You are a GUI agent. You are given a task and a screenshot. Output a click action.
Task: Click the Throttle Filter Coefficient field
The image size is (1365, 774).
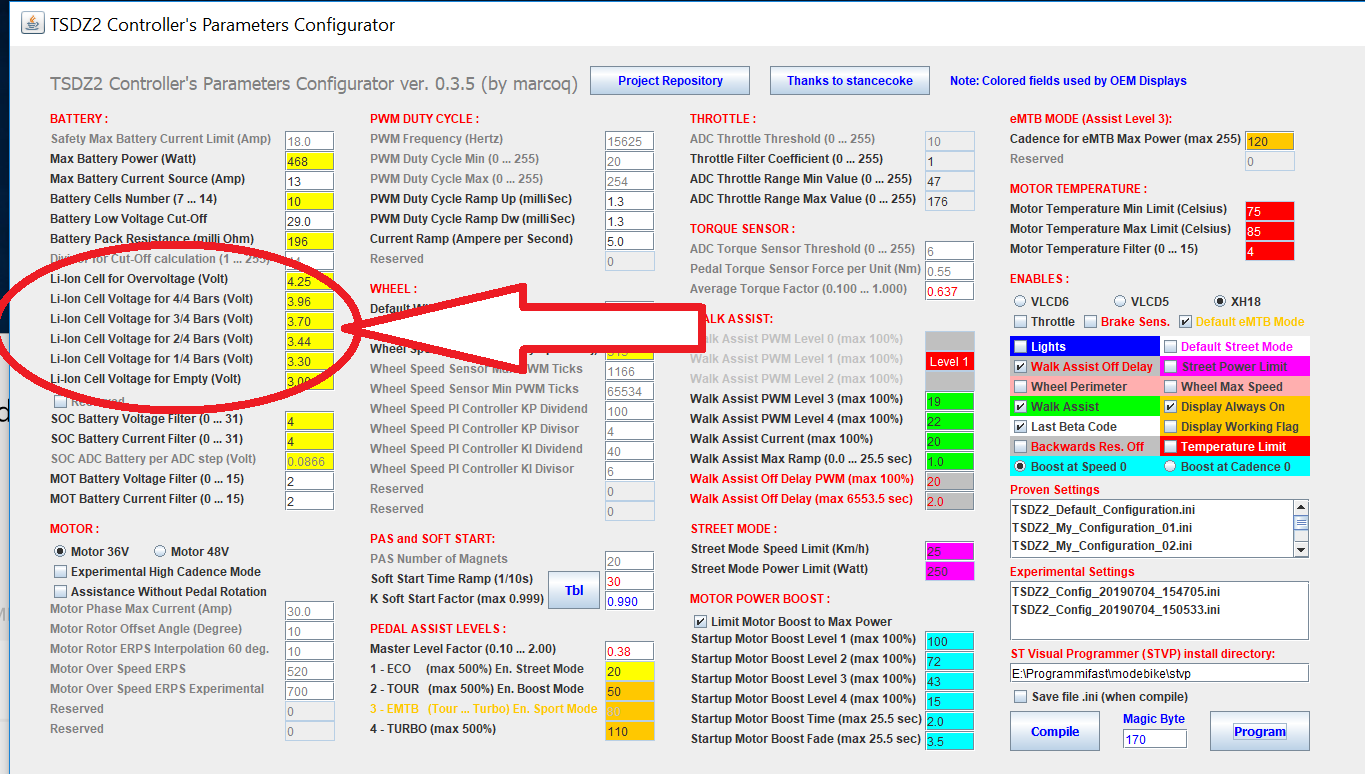pyautogui.click(x=949, y=161)
